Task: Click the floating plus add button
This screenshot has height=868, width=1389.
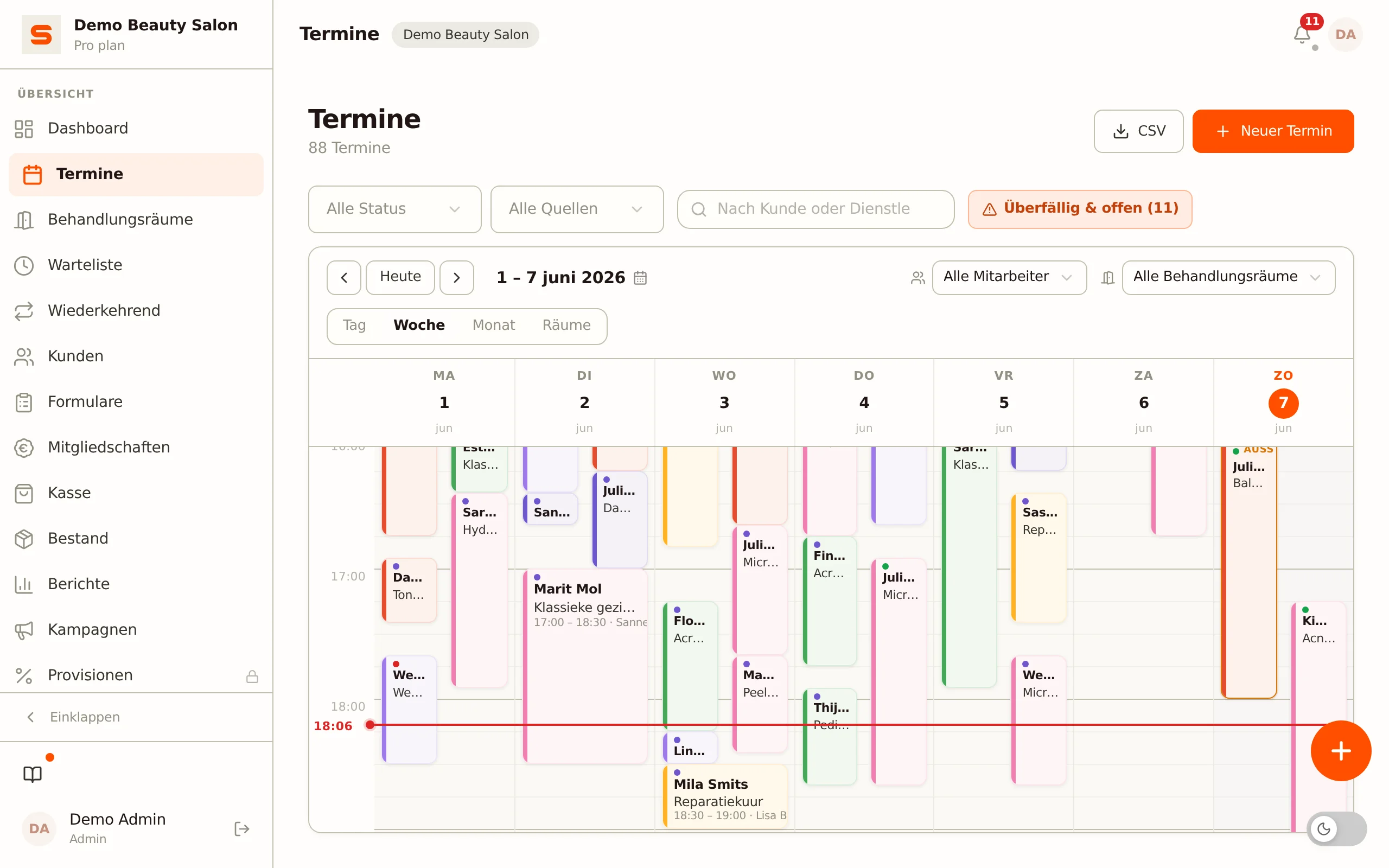Action: tap(1341, 750)
